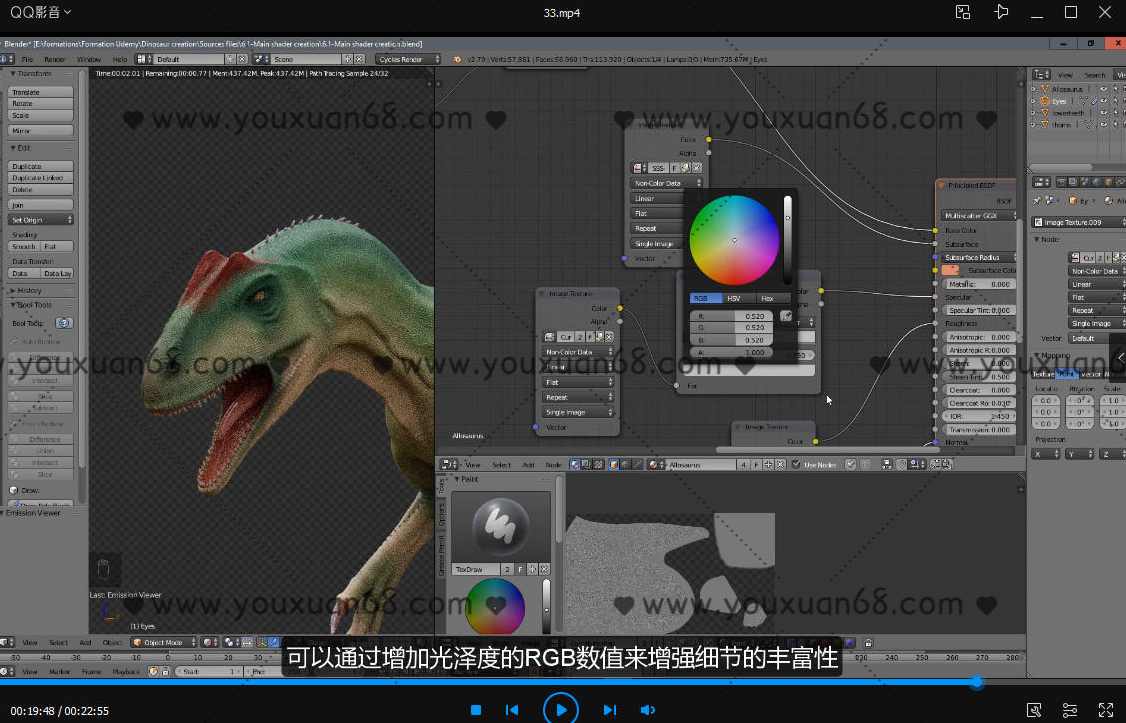Screen dimensions: 1126x723
Task: Click the Allosaurus material name field
Action: click(x=700, y=464)
